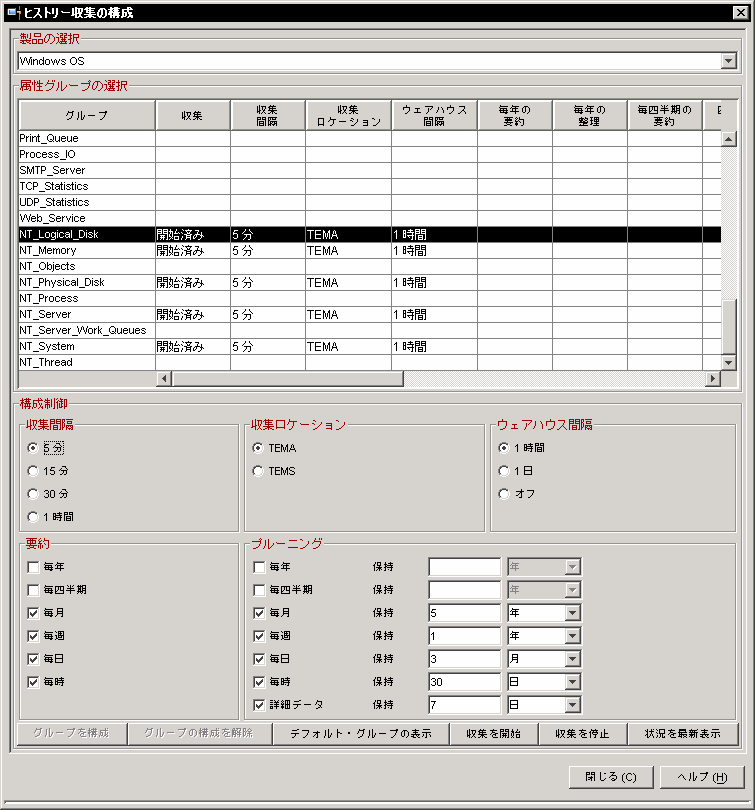Open the 詳細データ retention unit dropdown
The height and width of the screenshot is (810, 755).
point(572,705)
